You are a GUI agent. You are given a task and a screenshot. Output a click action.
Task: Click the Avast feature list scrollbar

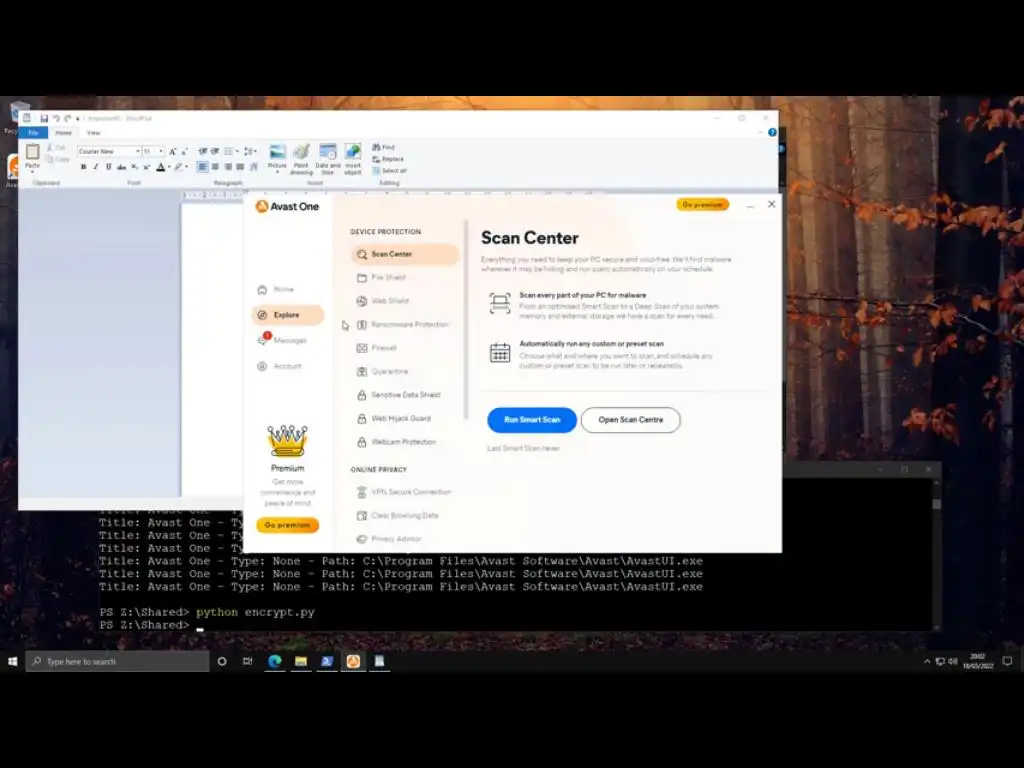[x=466, y=320]
